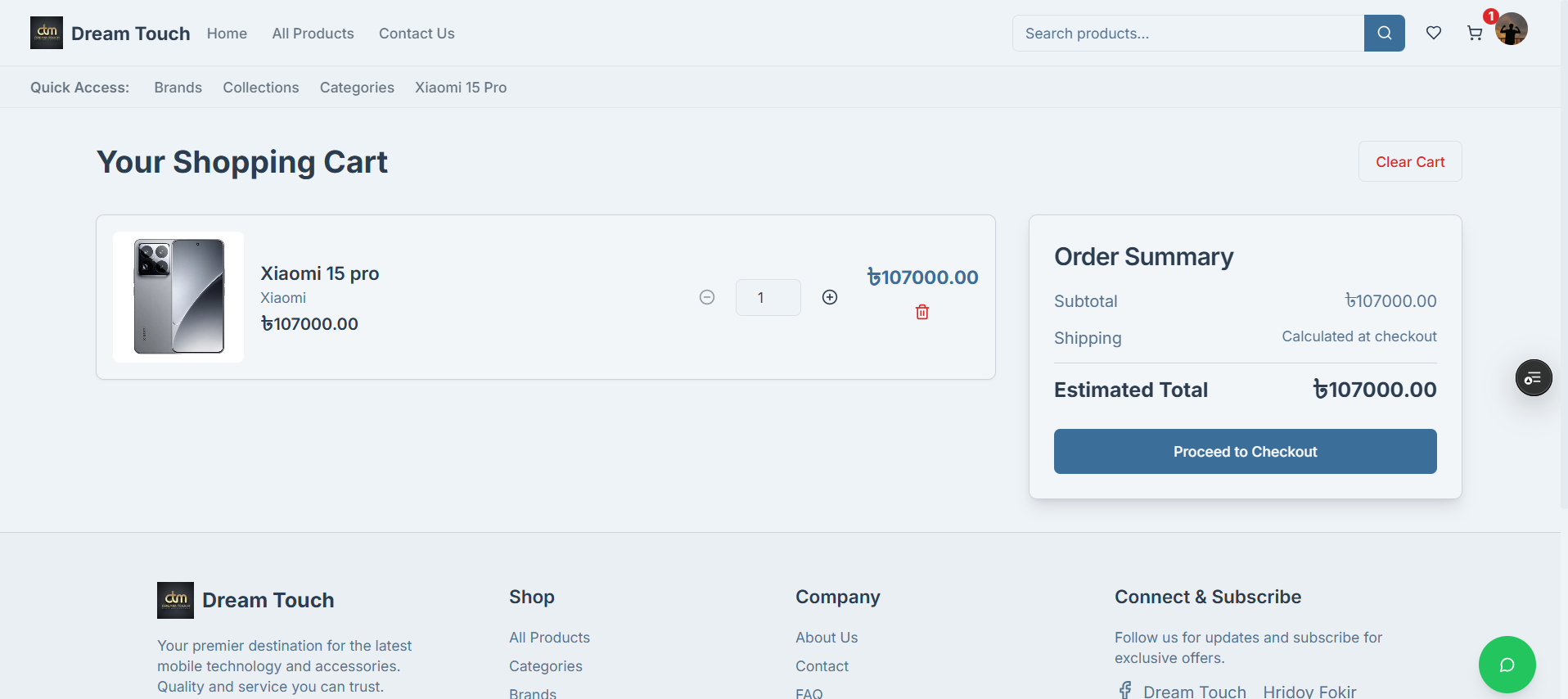Click the Xiaomi brand link under product
Screen dimensions: 1568x699
(x=283, y=298)
